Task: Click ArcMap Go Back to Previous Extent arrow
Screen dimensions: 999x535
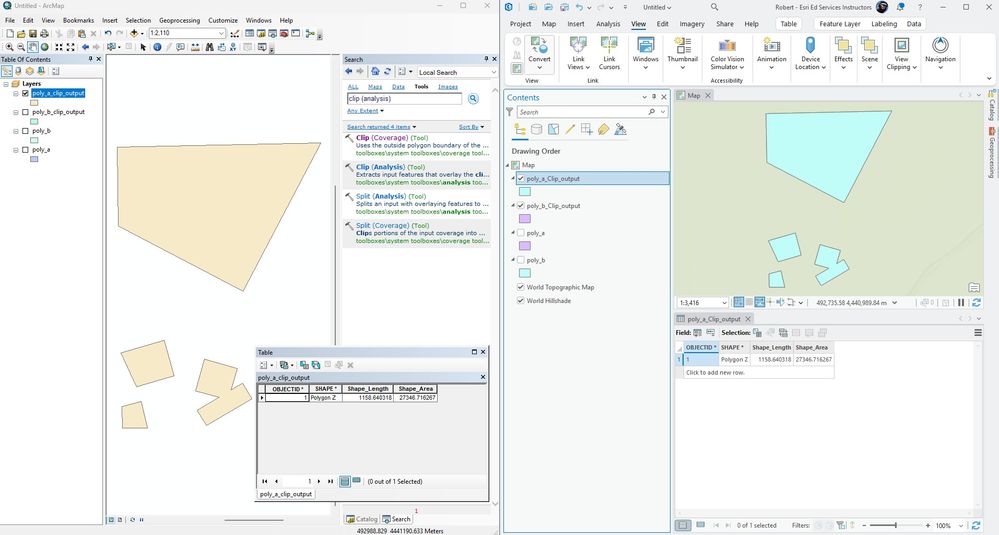Action: 85,47
